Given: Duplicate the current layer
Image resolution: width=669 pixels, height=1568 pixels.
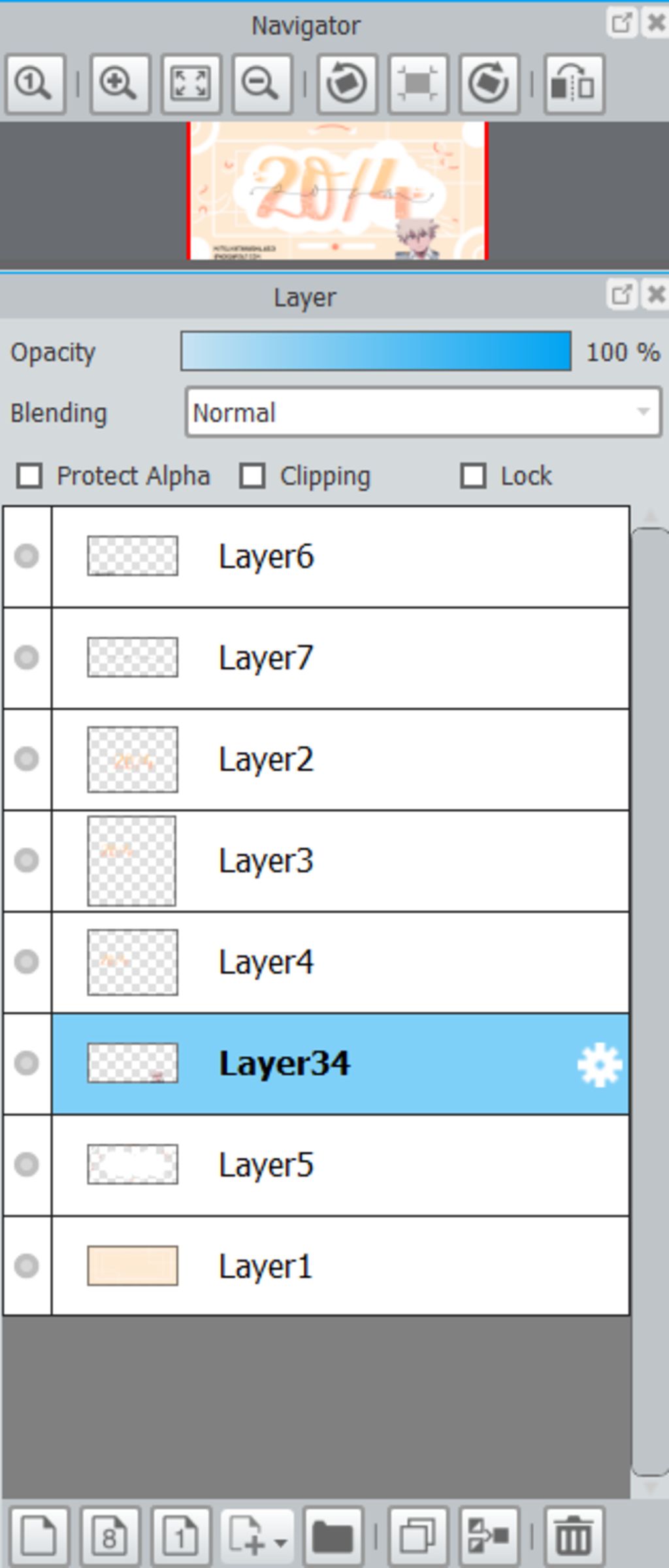Looking at the screenshot, I should click(x=418, y=1536).
